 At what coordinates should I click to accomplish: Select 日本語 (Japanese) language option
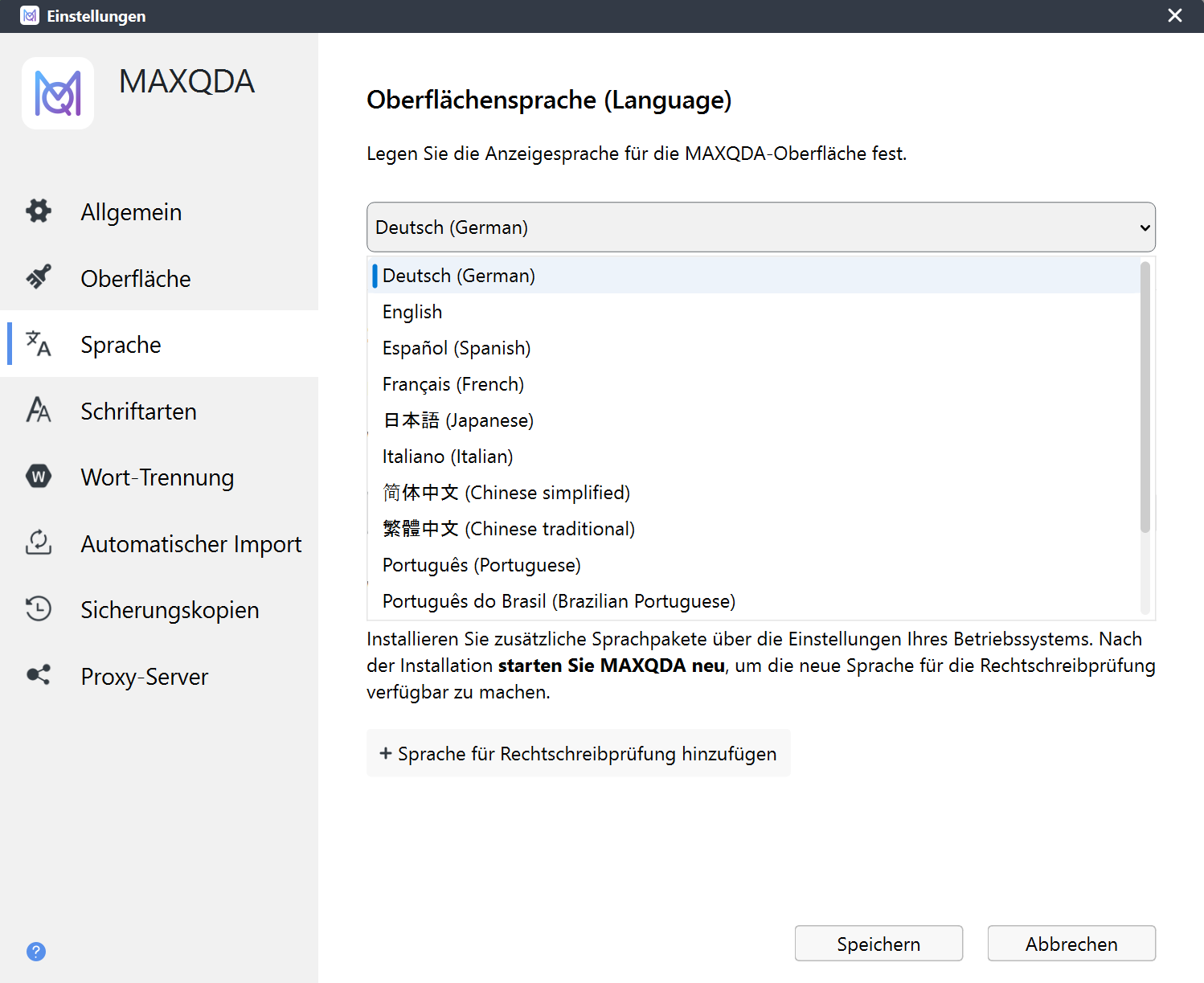pyautogui.click(x=754, y=420)
